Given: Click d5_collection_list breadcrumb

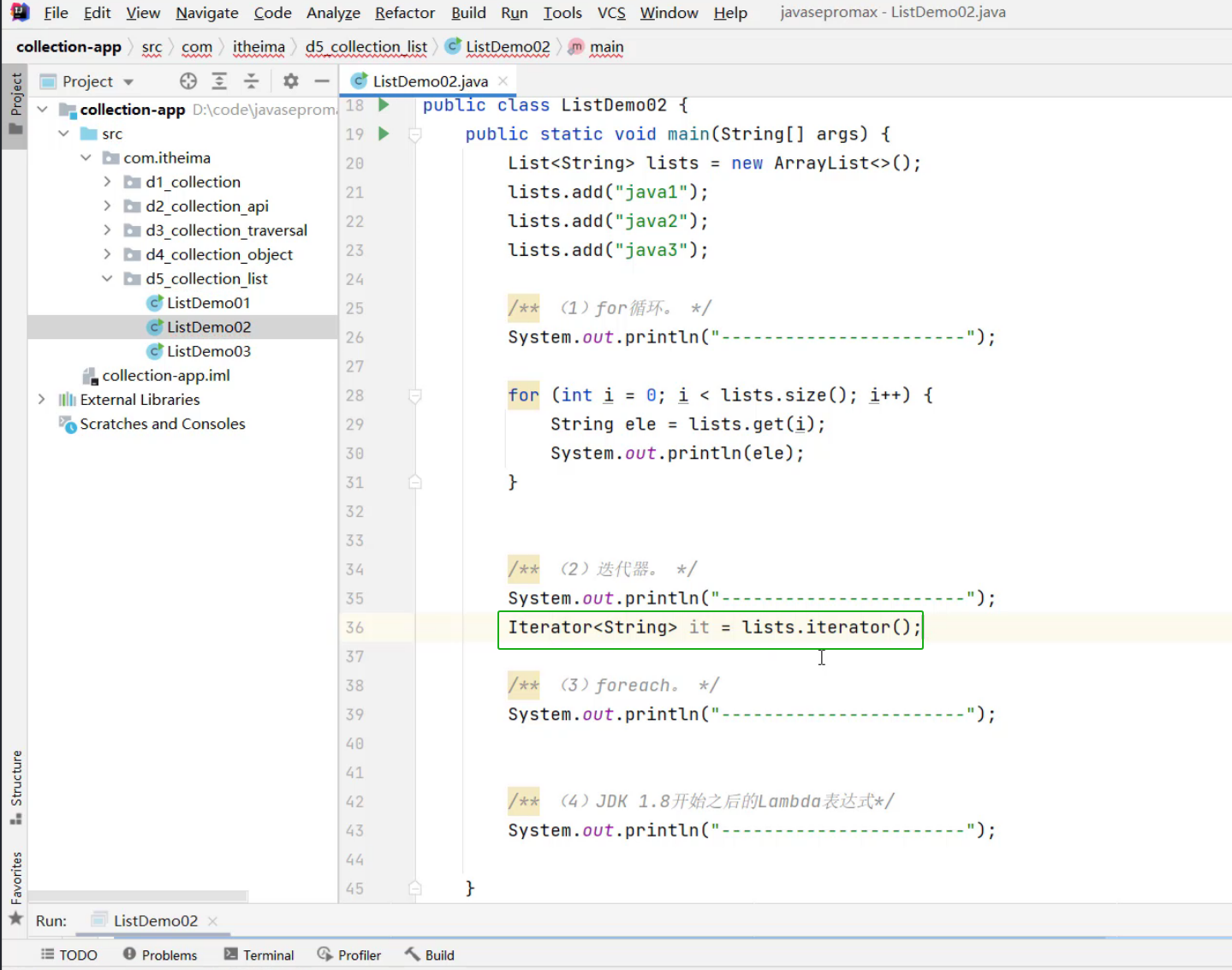Looking at the screenshot, I should 366,47.
